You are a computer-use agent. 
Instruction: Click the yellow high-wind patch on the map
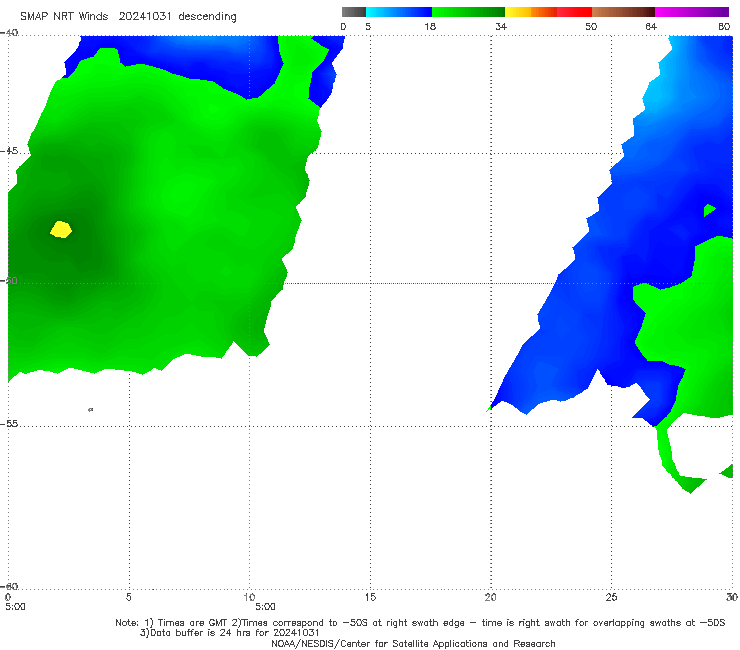[61, 229]
